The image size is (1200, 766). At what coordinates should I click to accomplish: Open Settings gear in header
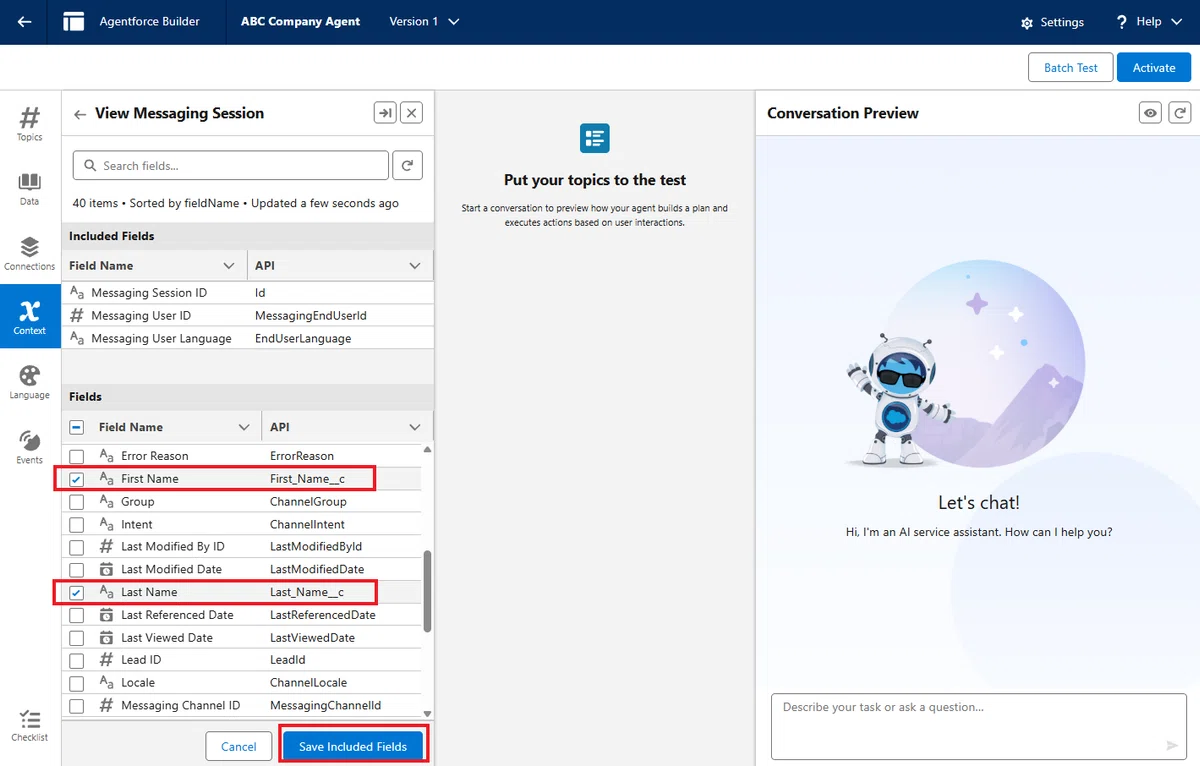coord(1051,22)
